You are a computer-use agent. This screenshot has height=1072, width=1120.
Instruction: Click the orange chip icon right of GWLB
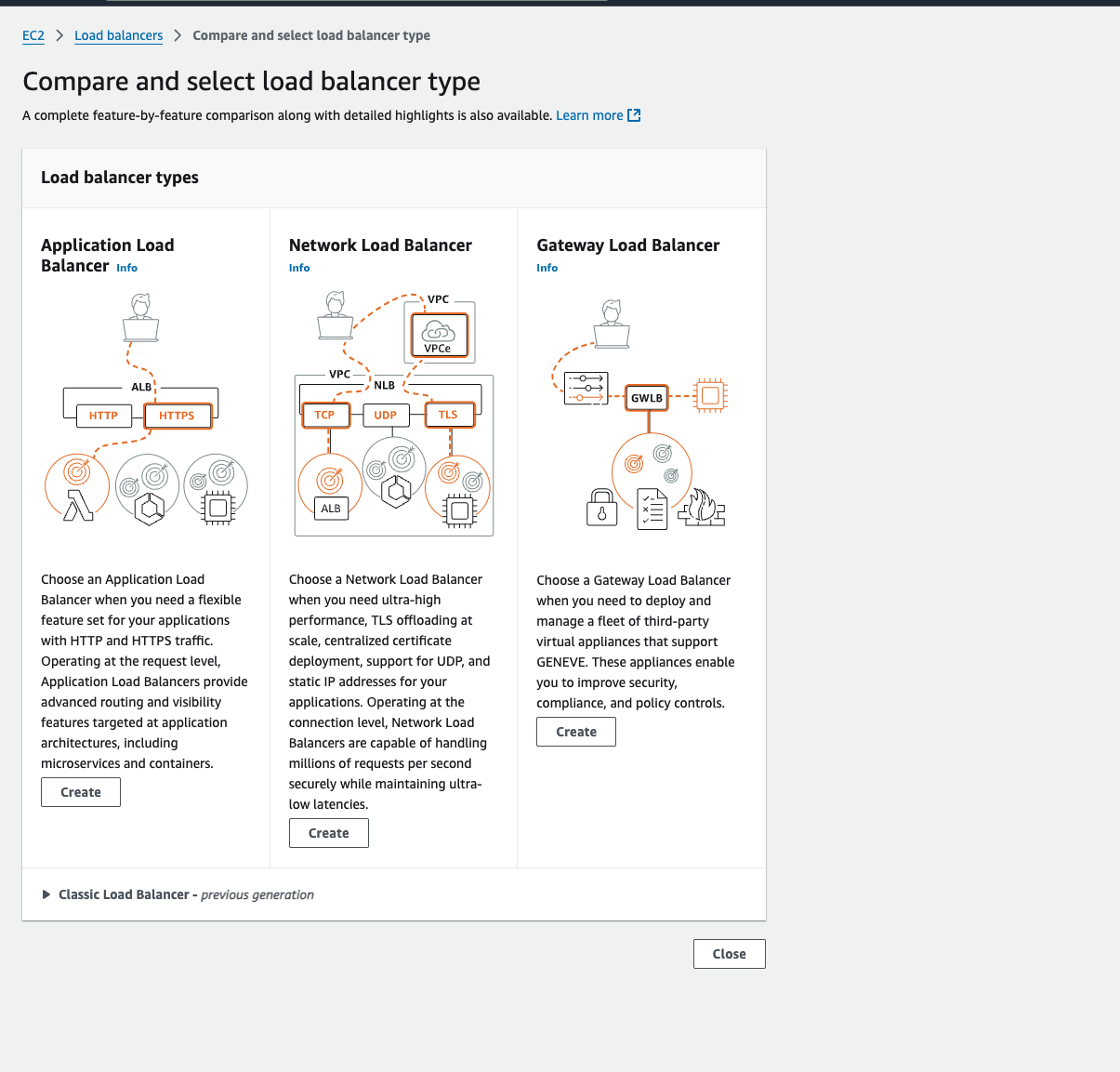coord(710,395)
